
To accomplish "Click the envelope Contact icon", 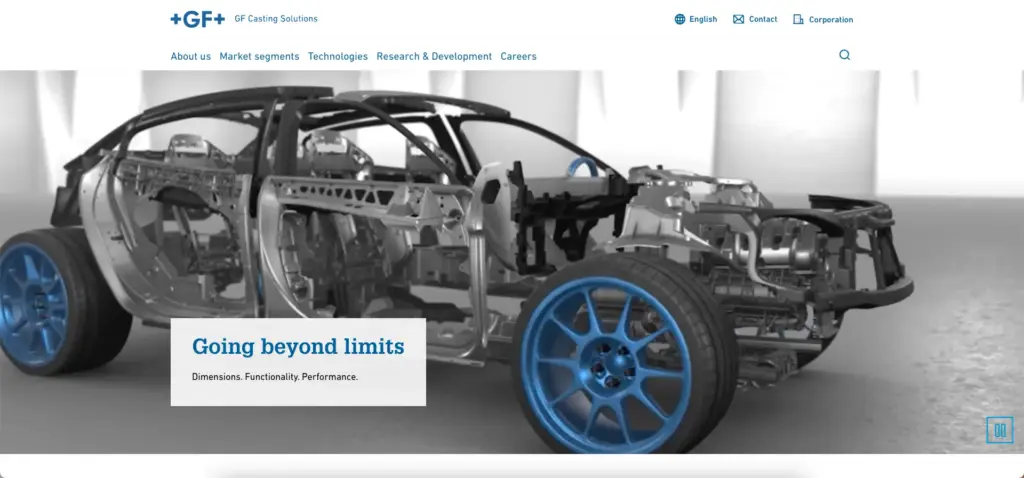I will [x=738, y=19].
